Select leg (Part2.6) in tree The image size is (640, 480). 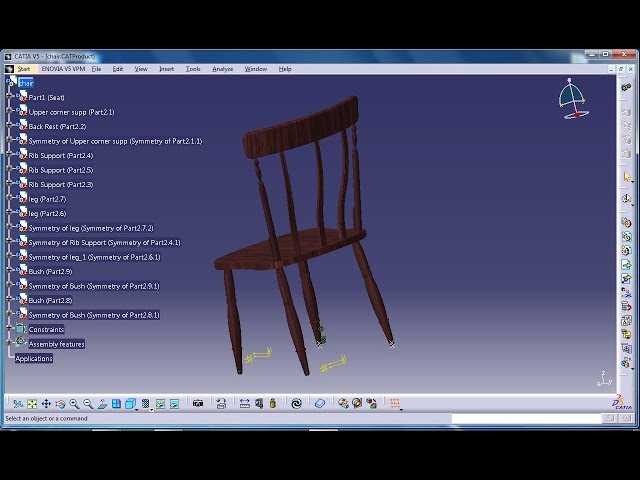click(x=47, y=213)
